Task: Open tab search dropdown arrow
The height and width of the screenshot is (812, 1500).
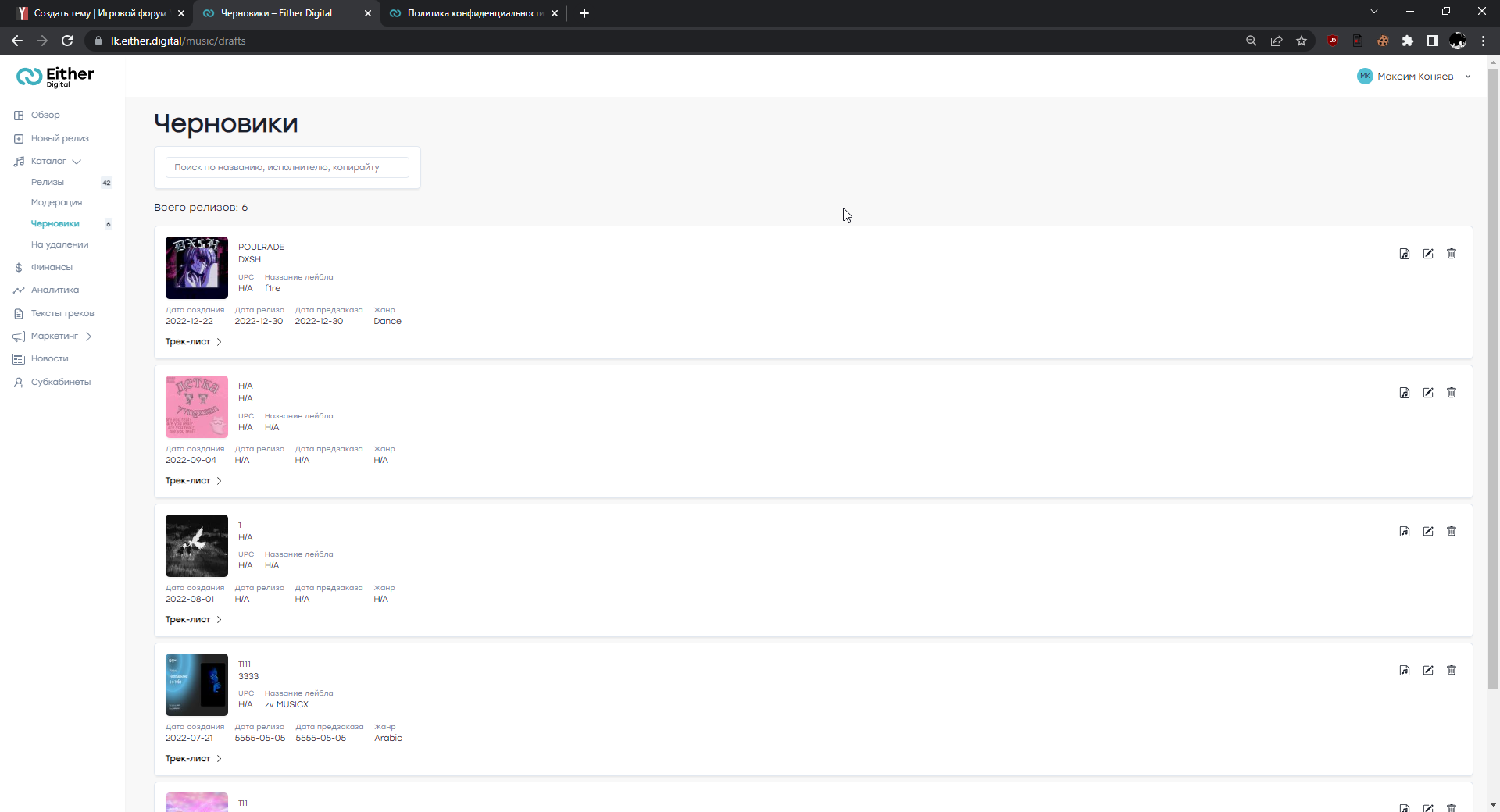Action: click(x=1374, y=11)
